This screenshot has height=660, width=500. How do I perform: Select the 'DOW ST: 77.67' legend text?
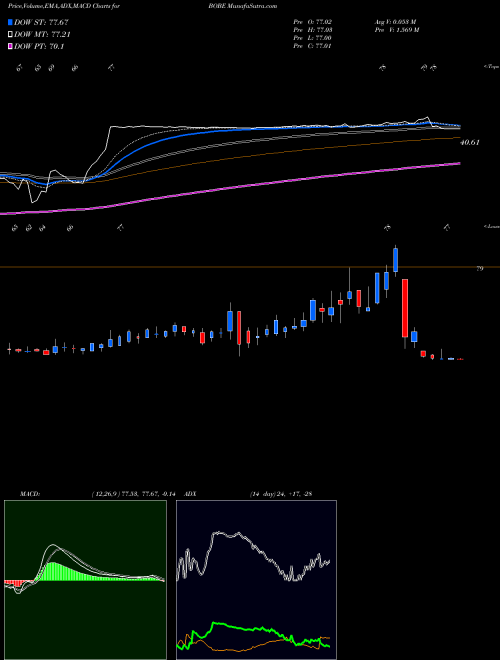[41, 22]
